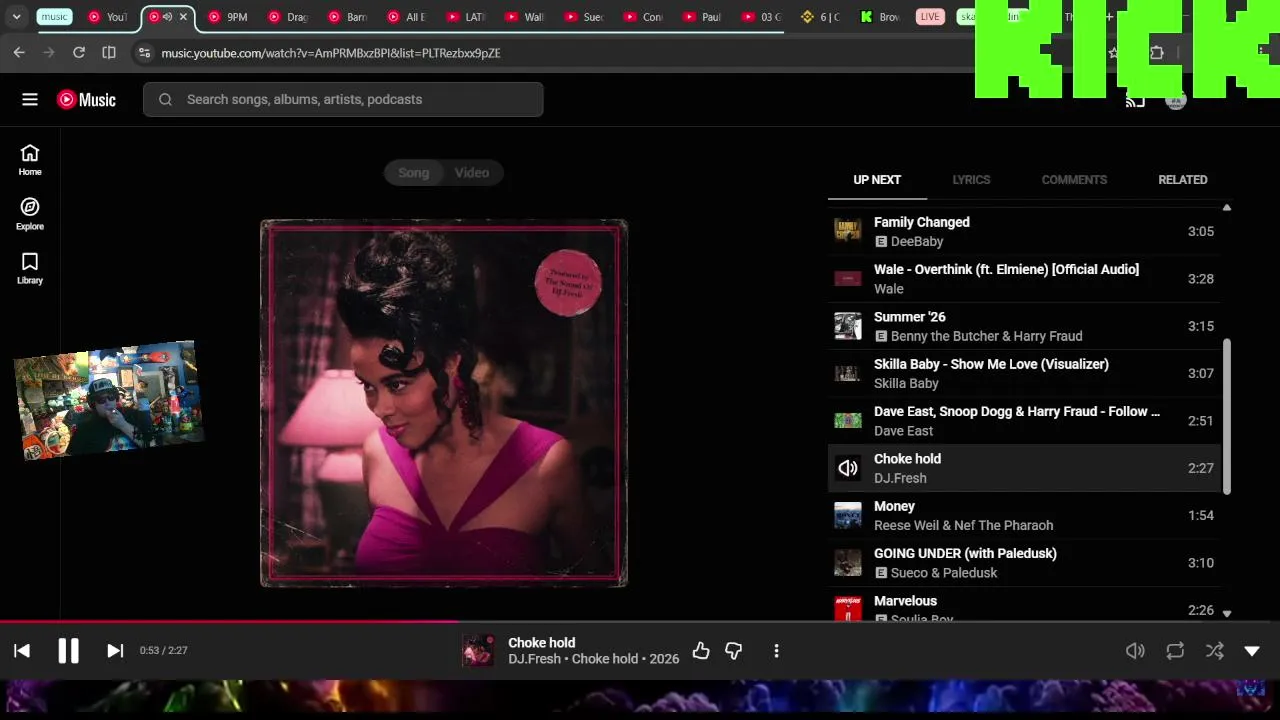Play Money from the queue

[x=1024, y=516]
